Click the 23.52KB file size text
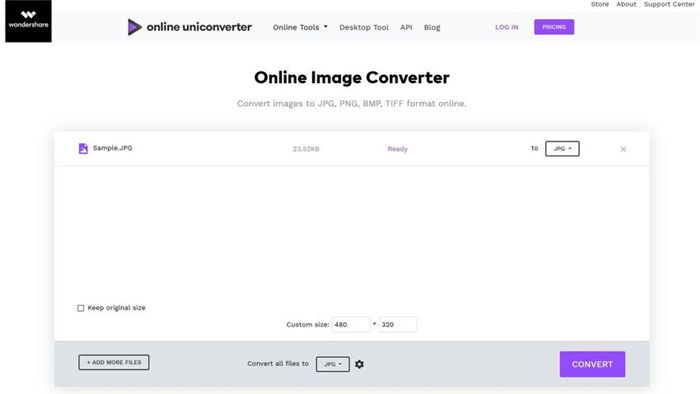The image size is (700, 394). [x=306, y=149]
